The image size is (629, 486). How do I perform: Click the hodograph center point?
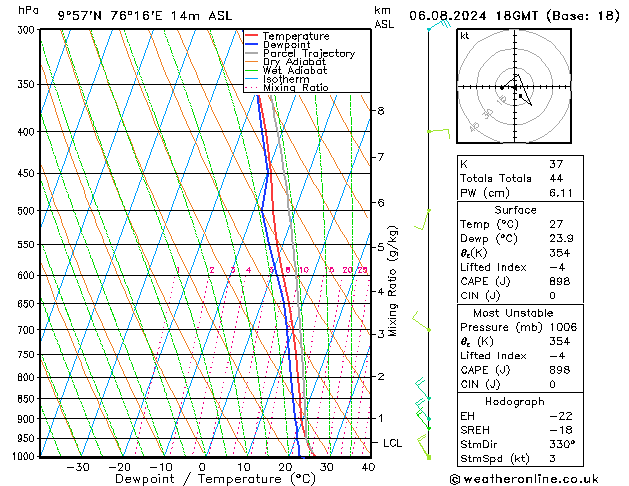click(x=515, y=87)
